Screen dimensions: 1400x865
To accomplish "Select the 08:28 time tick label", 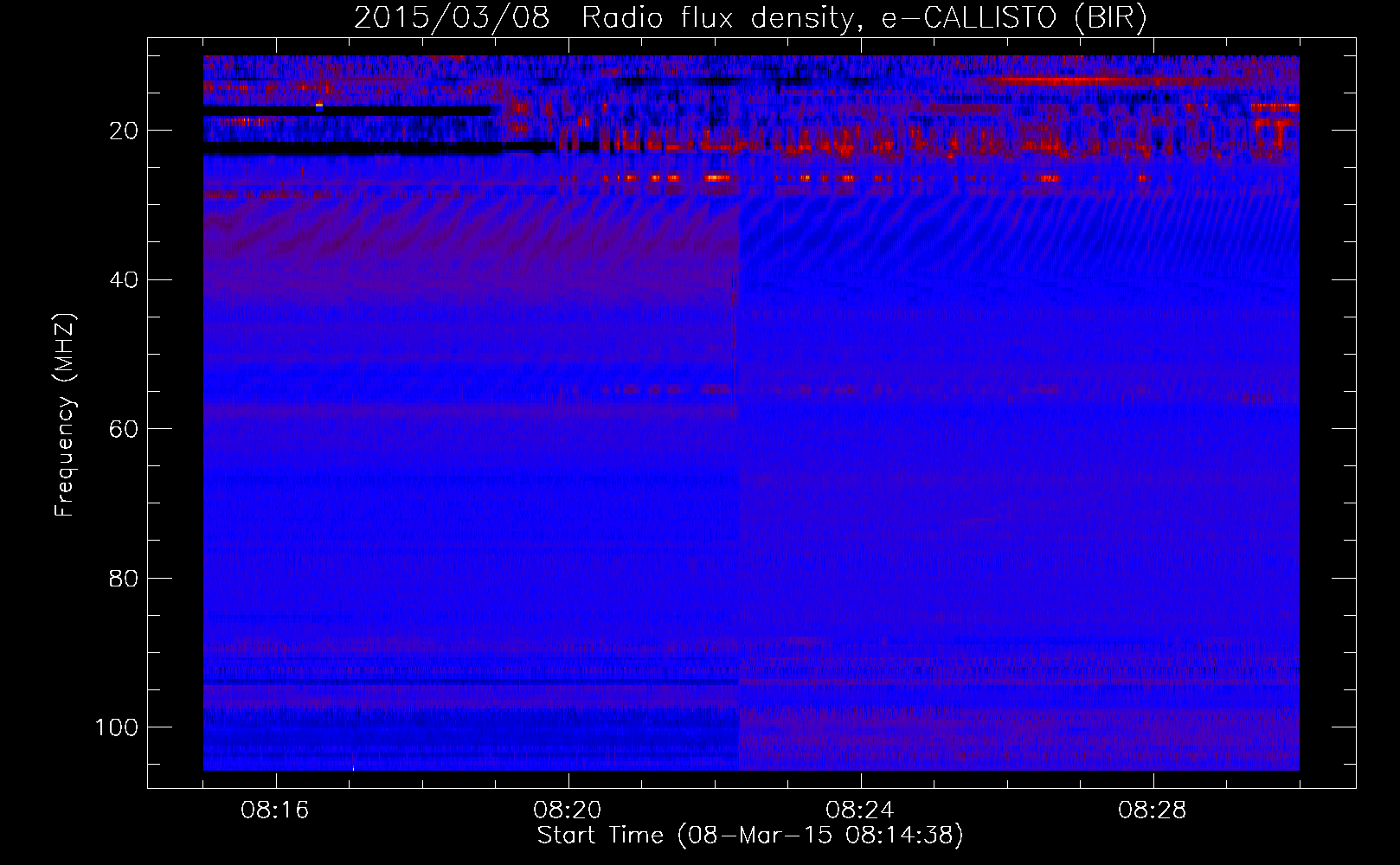I will 1153,811.
